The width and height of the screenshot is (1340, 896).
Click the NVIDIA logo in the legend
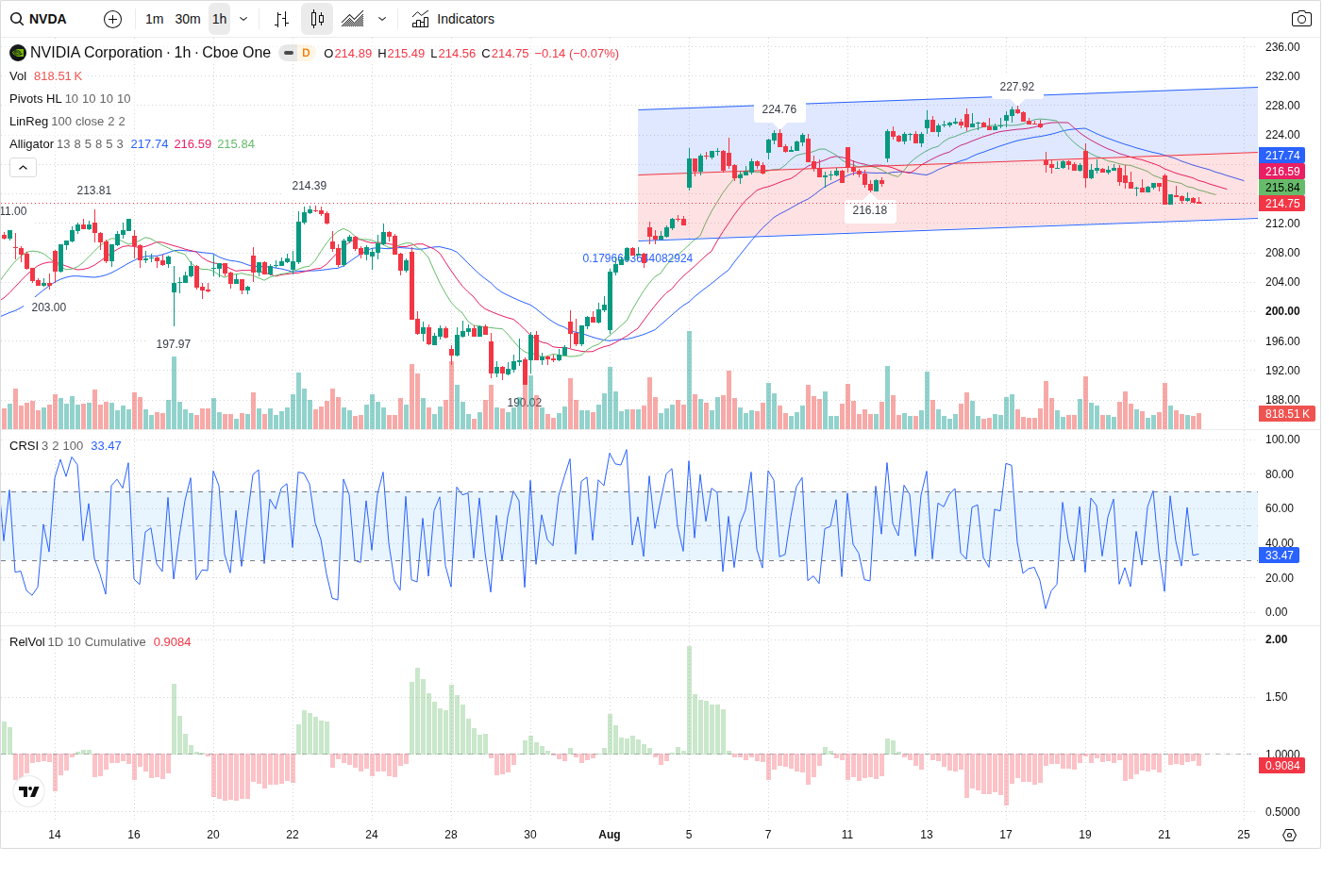[18, 53]
